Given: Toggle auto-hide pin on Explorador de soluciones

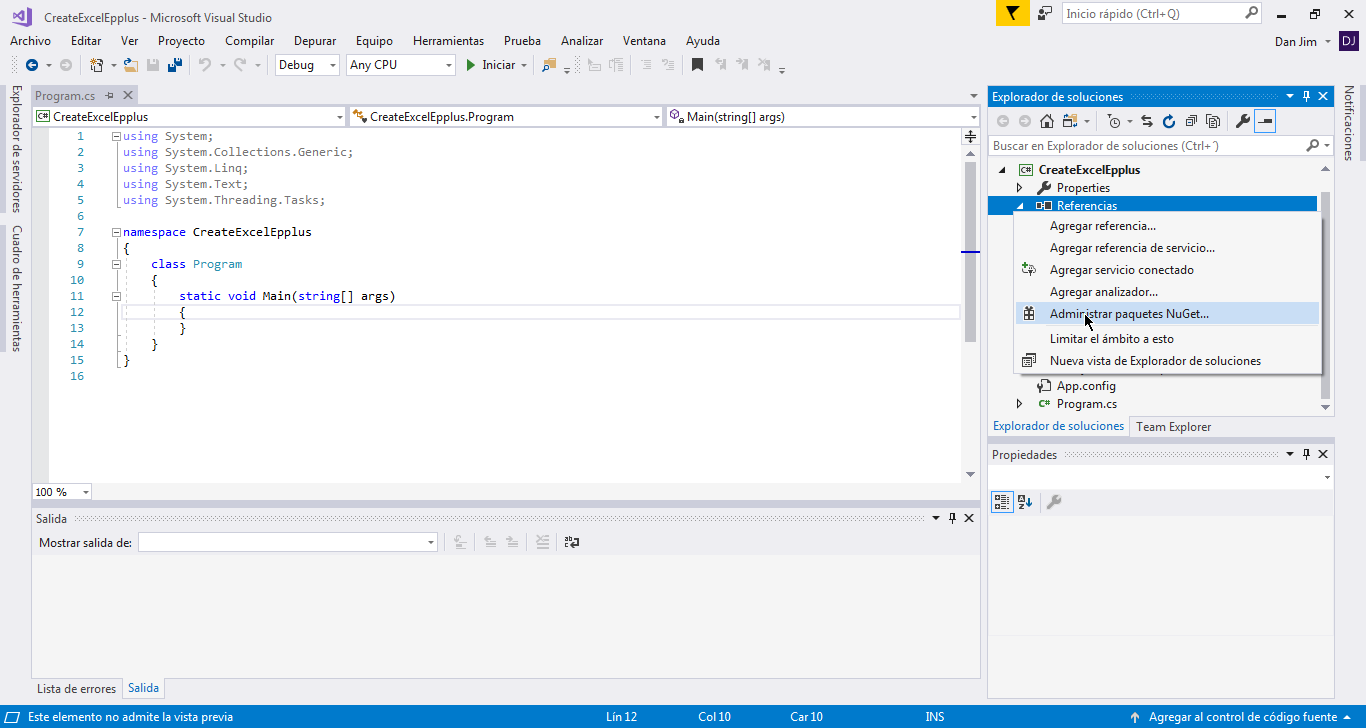Looking at the screenshot, I should 1306,97.
